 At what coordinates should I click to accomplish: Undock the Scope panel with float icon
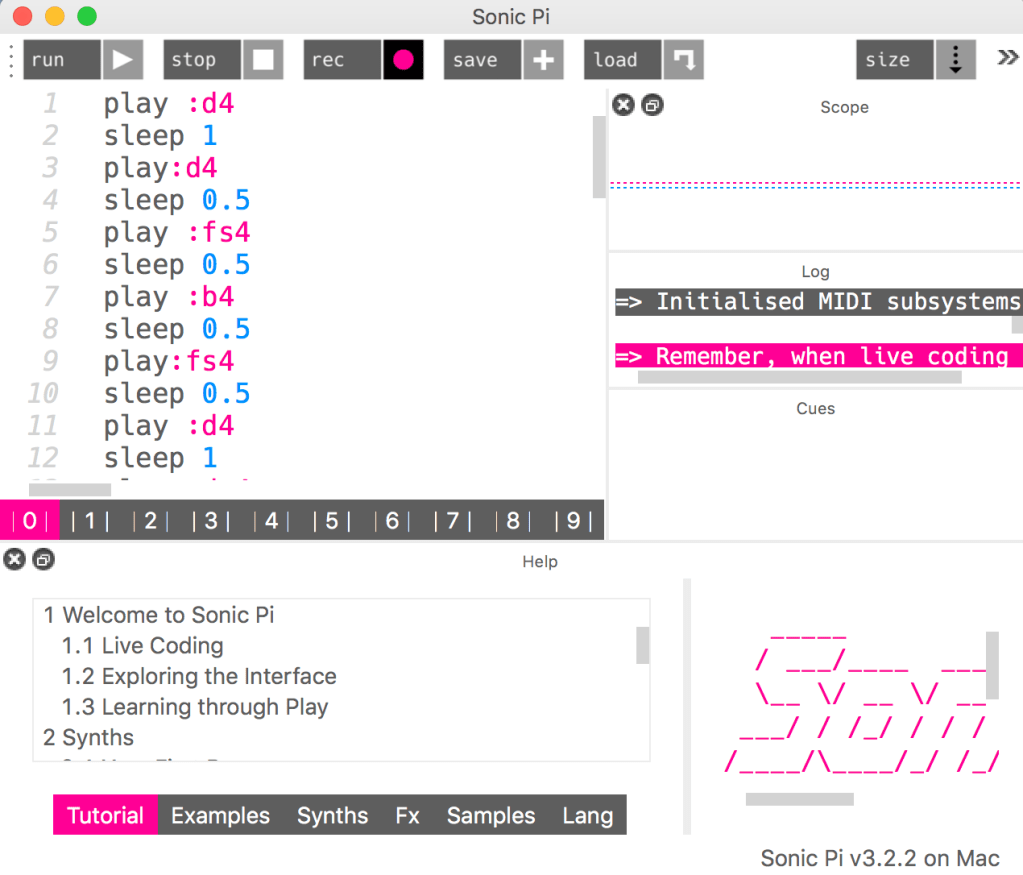tap(652, 105)
